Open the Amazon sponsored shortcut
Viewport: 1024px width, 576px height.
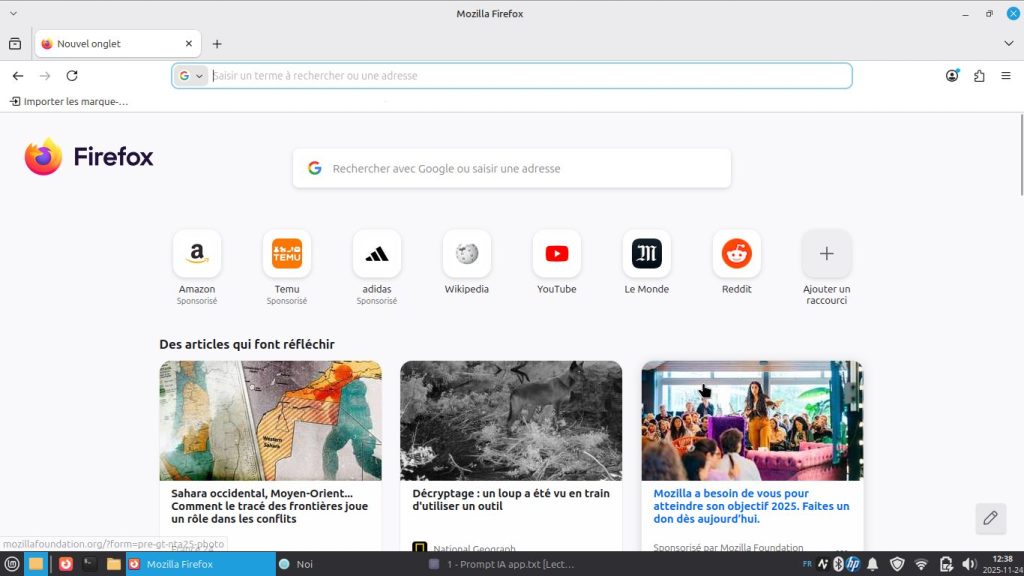pyautogui.click(x=197, y=254)
